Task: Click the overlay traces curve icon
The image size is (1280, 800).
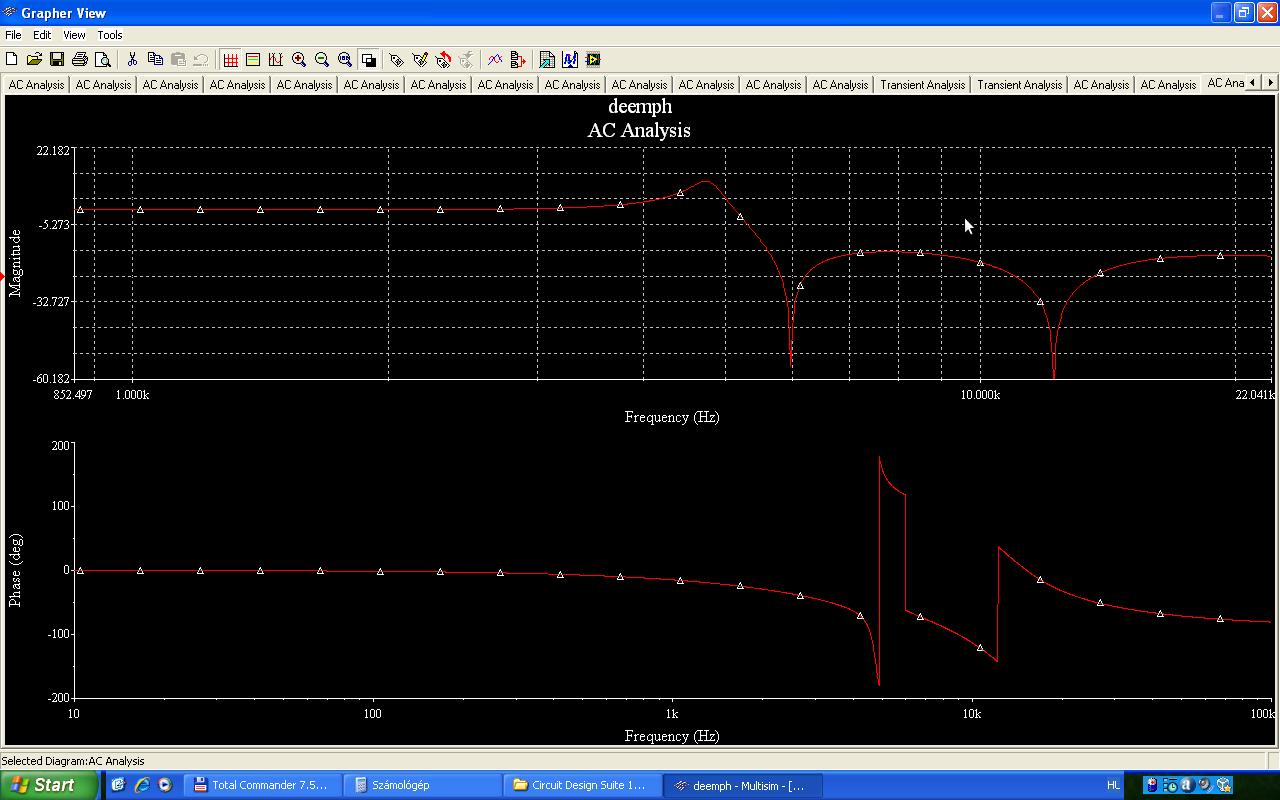Action: 495,59
